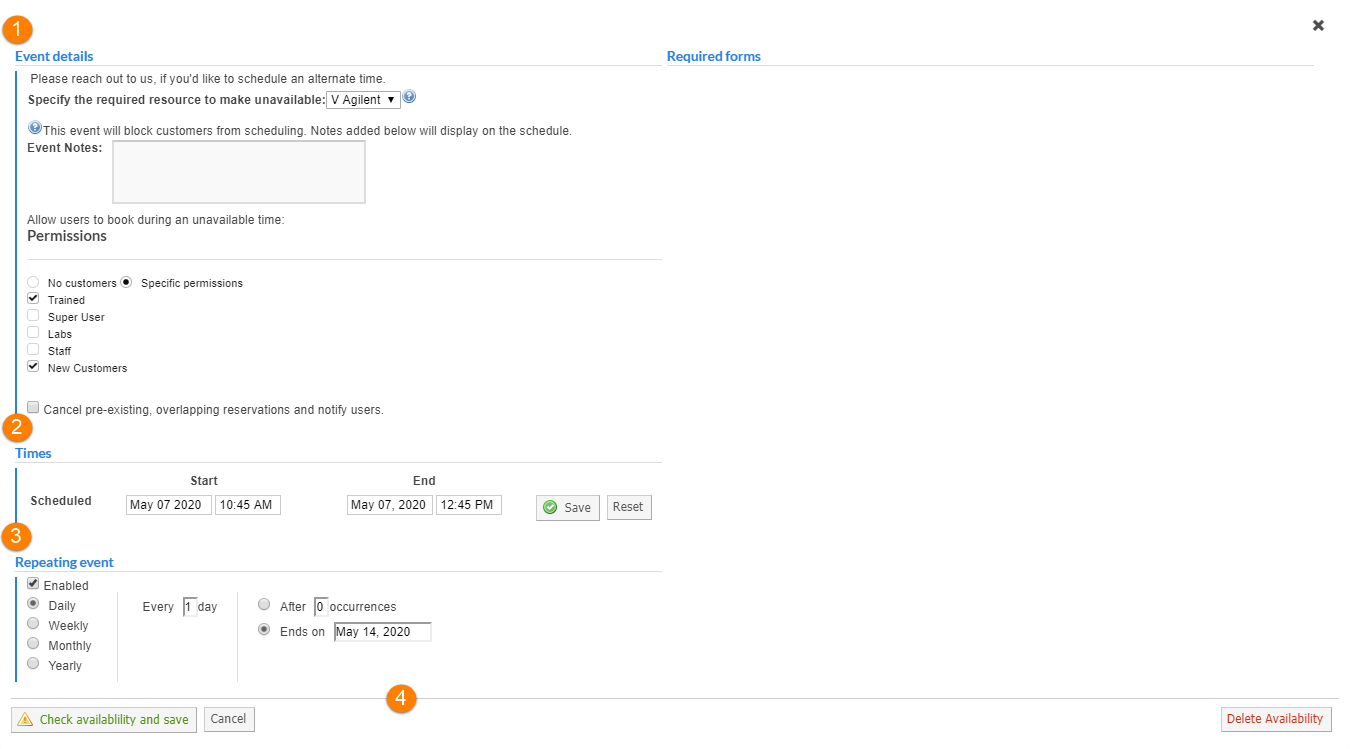This screenshot has height=749, width=1350.
Task: Choose the Weekly repeat option
Action: [34, 624]
